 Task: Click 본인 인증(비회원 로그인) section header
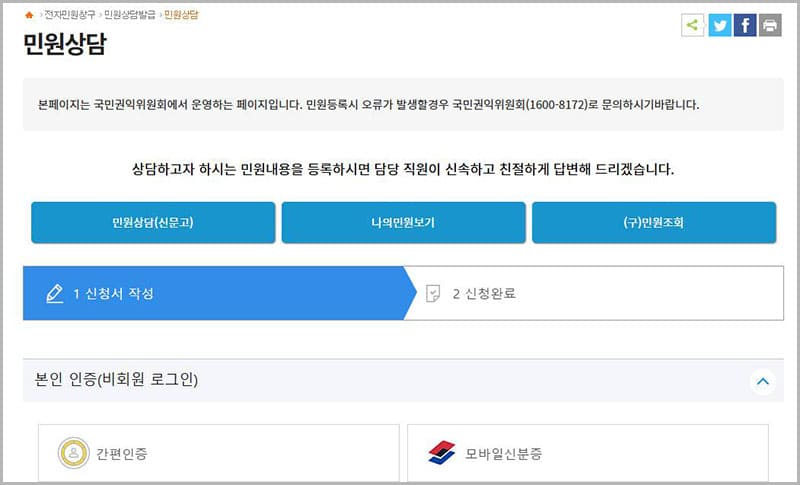pos(117,380)
